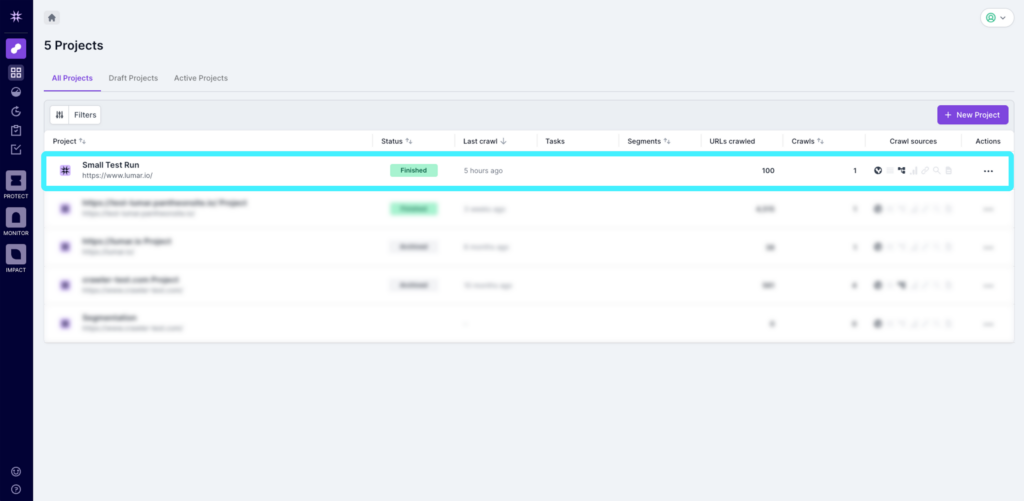
Task: Click the crawl history clock icon in the sidebar
Action: pyautogui.click(x=16, y=111)
